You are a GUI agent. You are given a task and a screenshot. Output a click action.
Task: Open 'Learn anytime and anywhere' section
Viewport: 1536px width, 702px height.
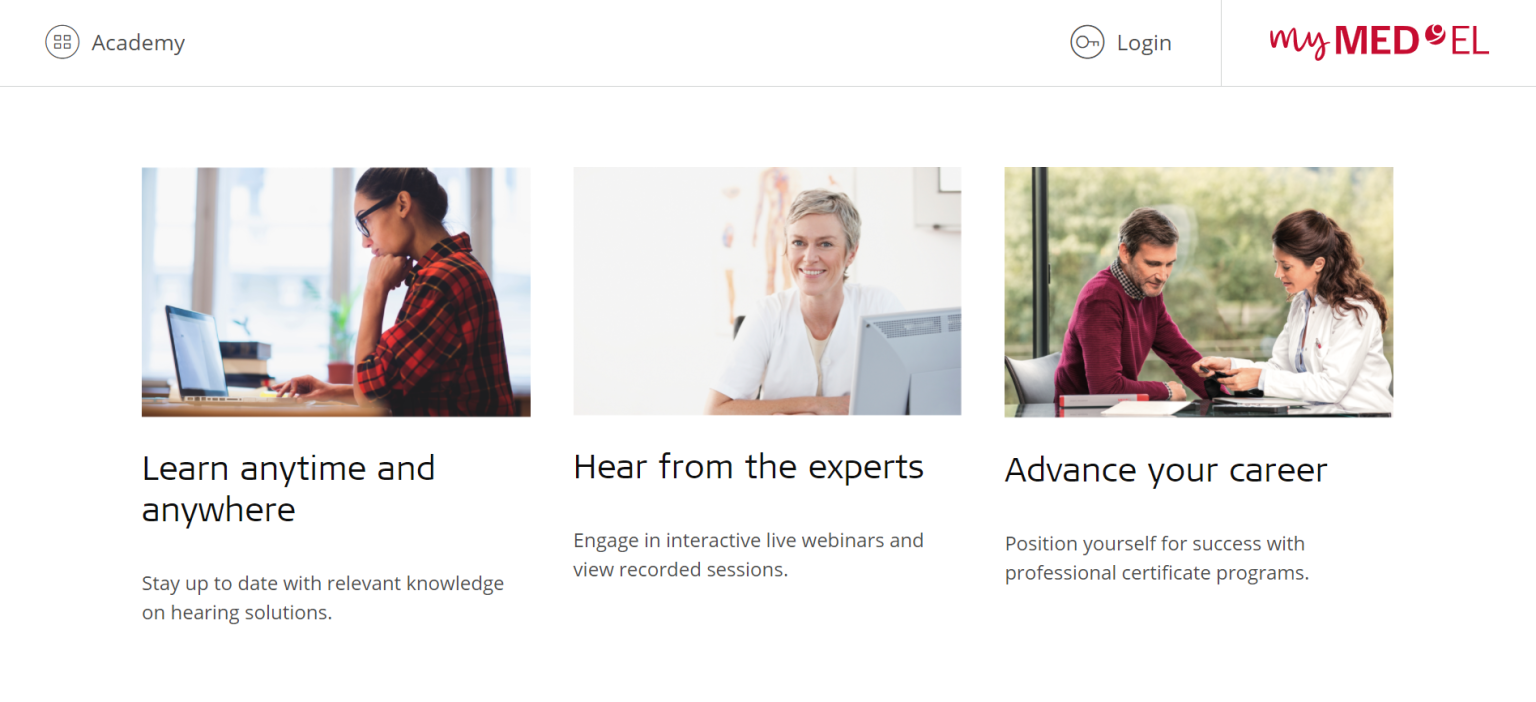tap(288, 488)
